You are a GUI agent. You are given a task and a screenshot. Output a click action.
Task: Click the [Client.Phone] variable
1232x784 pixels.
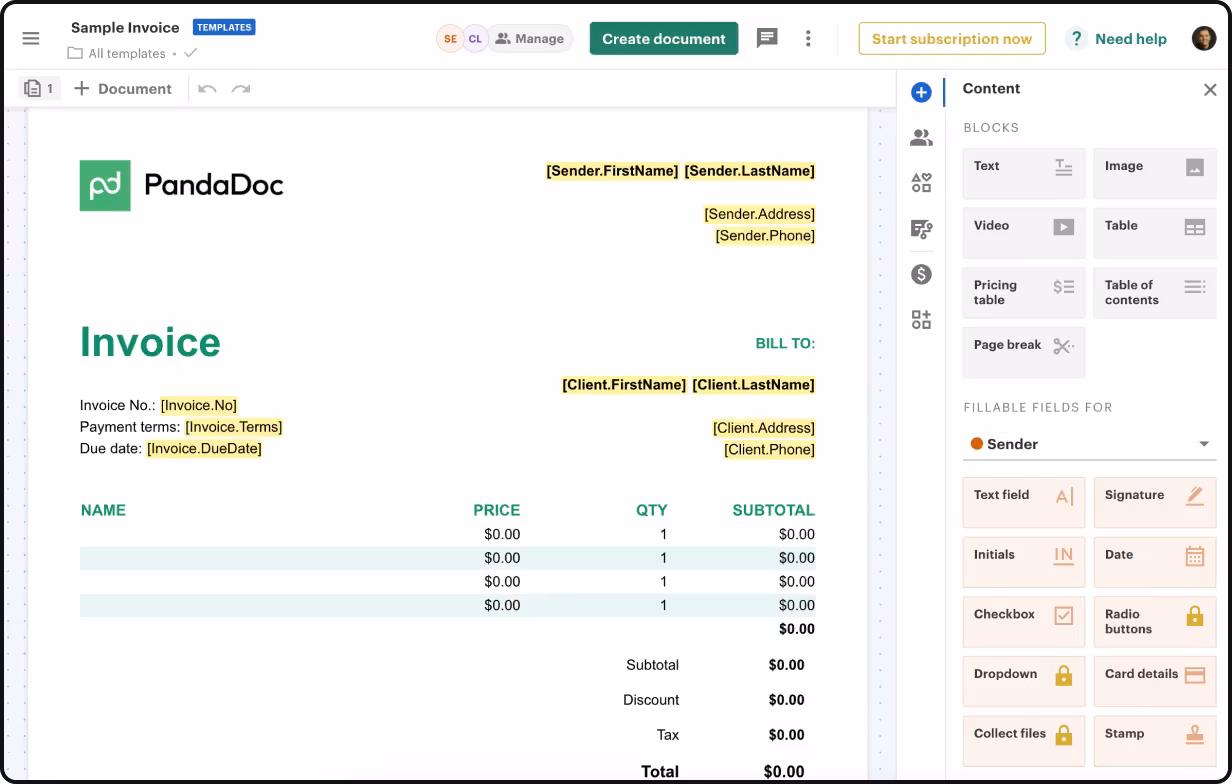click(x=769, y=450)
